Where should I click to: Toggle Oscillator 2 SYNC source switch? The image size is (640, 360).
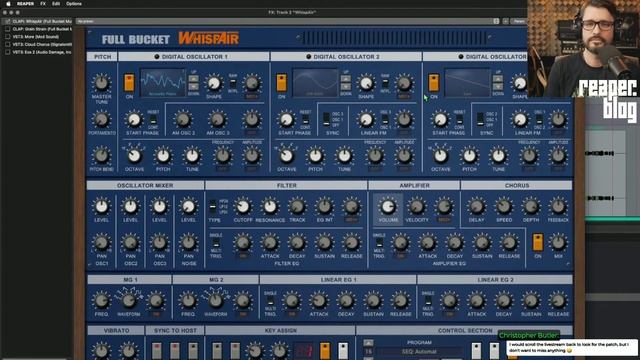(327, 119)
